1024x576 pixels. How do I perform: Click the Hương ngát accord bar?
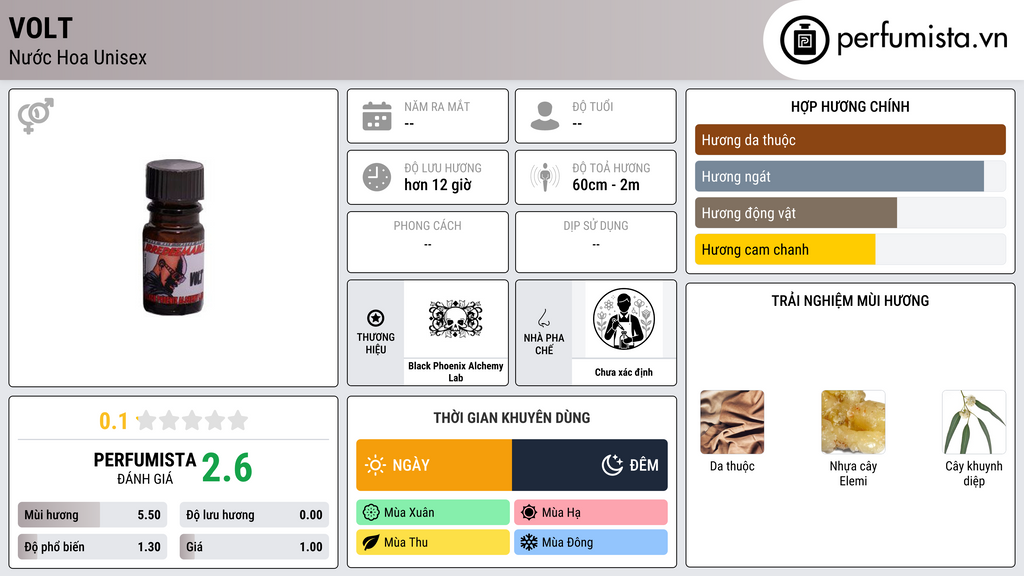pos(850,176)
